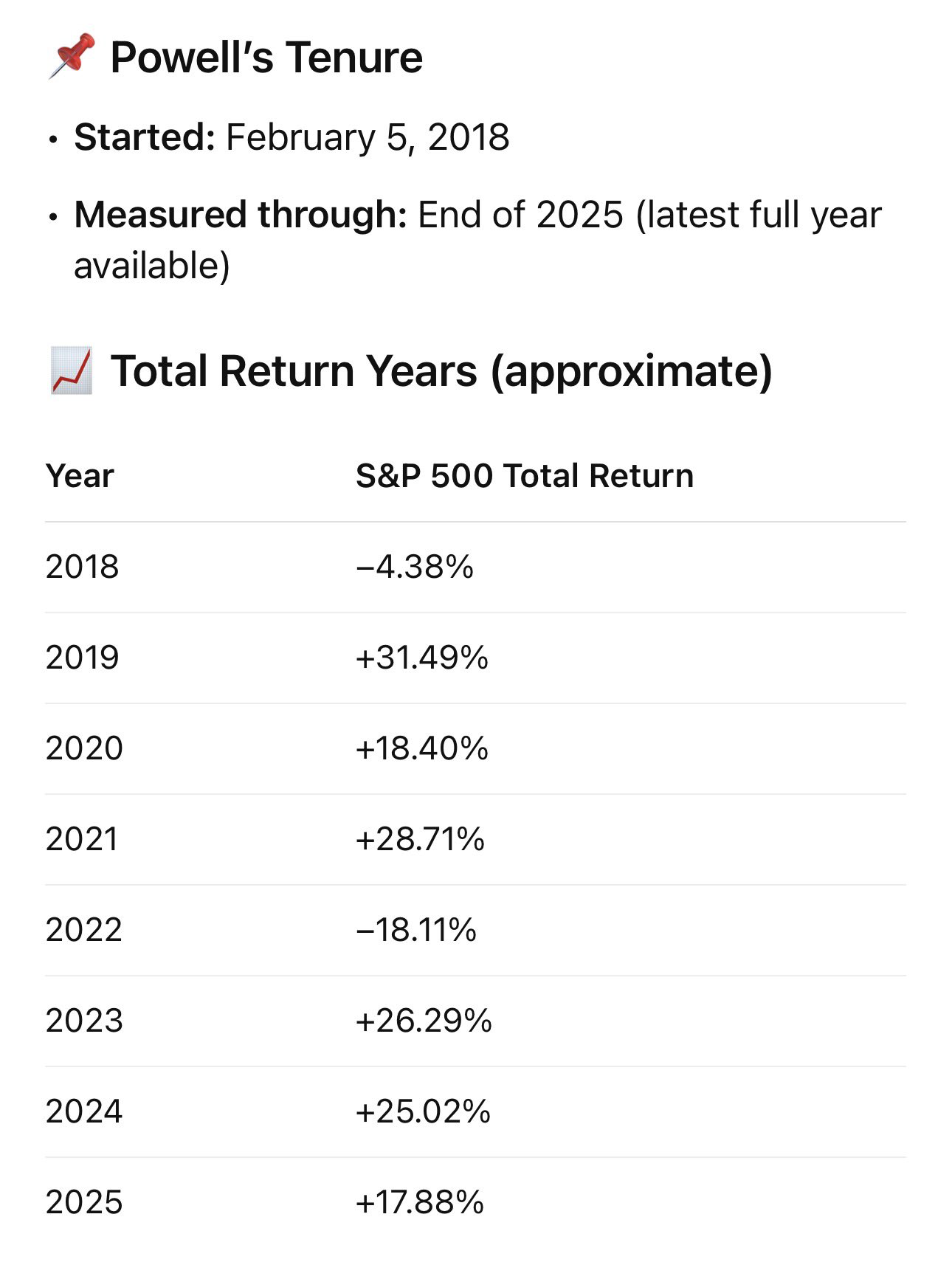
Task: Click the +25.02% return value
Action: 423,1111
